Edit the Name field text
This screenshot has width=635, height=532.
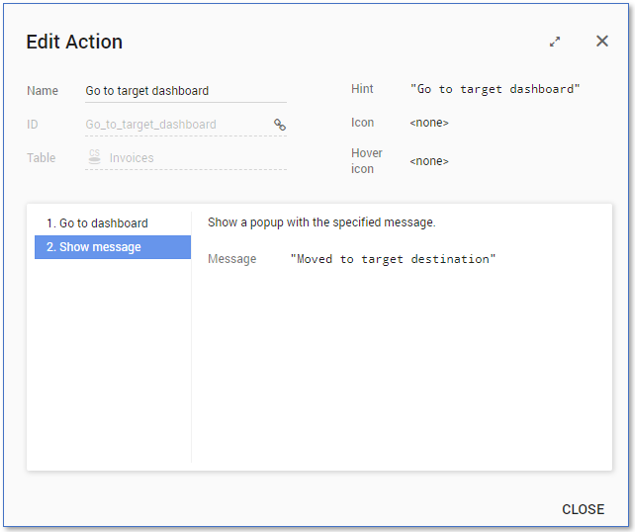click(x=185, y=91)
